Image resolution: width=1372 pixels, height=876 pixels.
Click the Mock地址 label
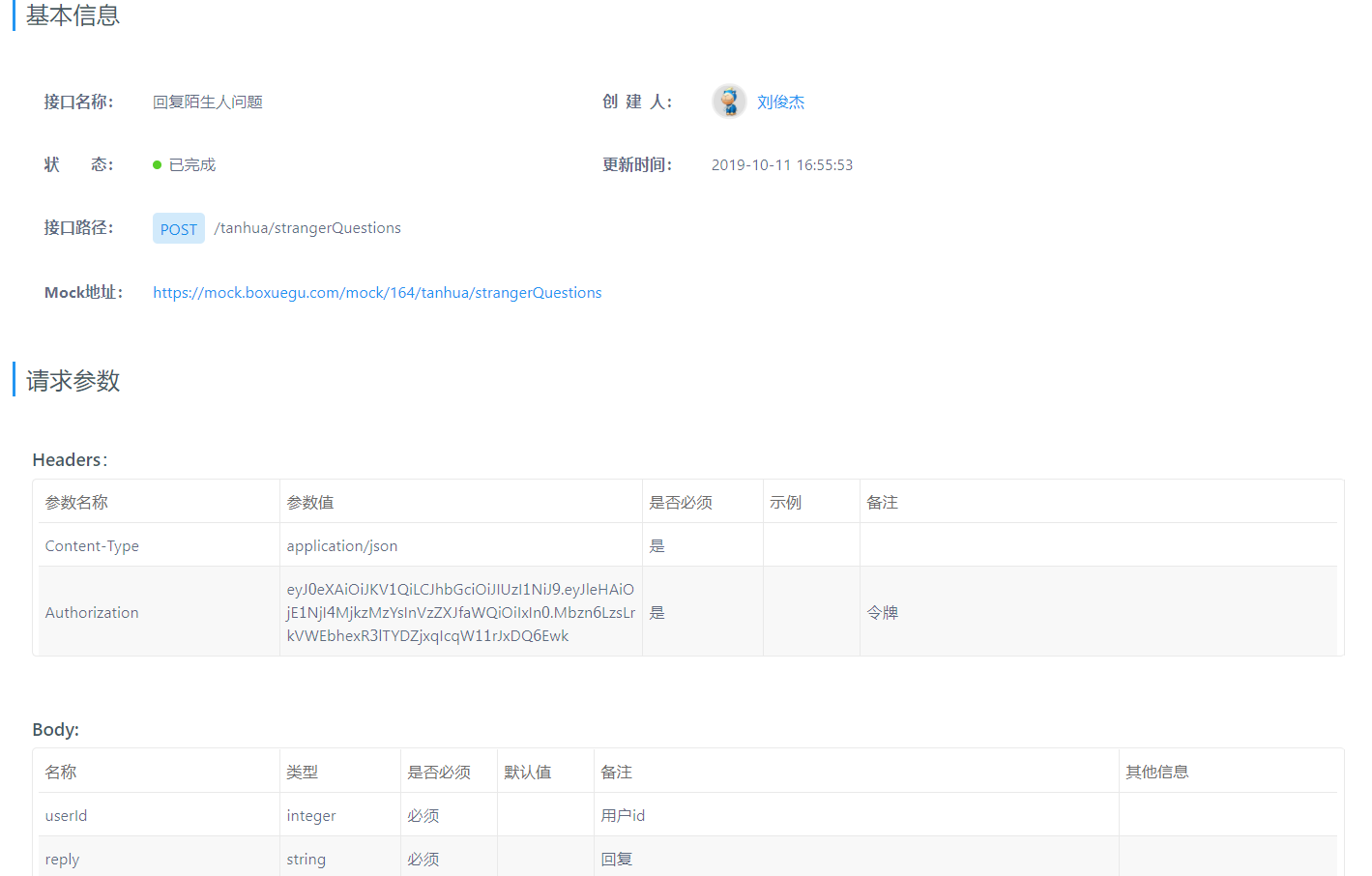[84, 292]
